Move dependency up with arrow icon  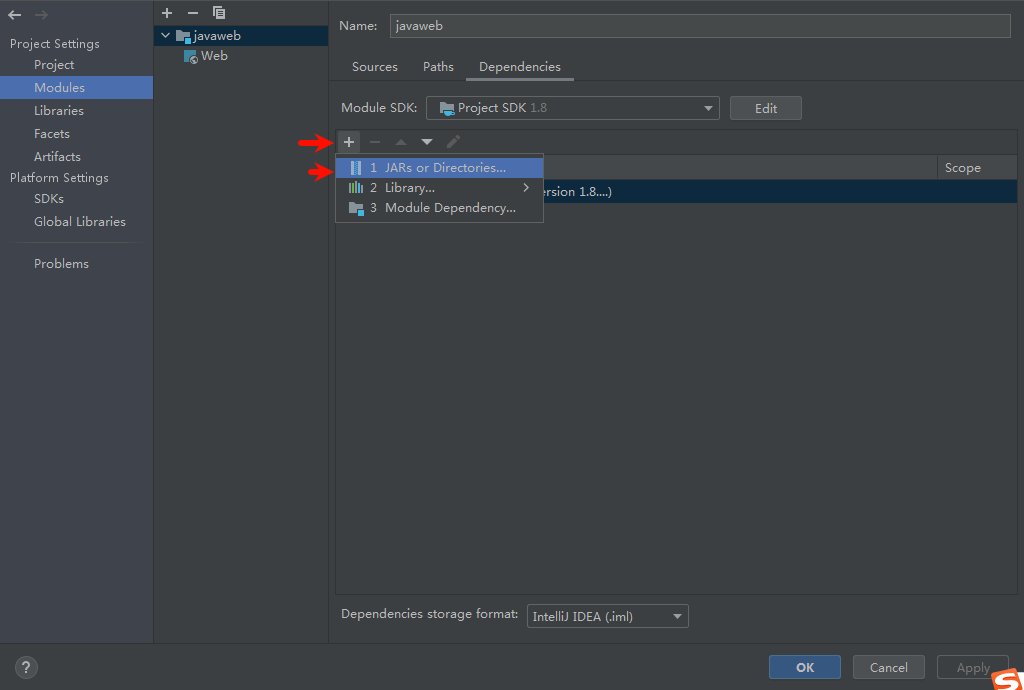click(401, 142)
